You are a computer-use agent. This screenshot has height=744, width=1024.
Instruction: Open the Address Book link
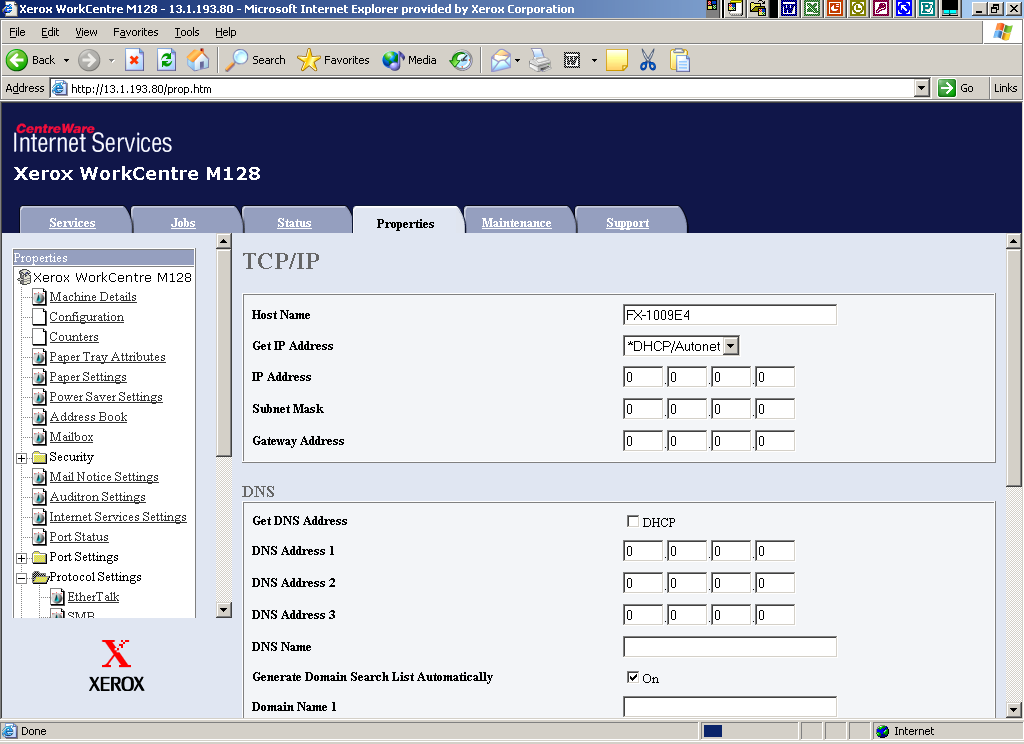pyautogui.click(x=88, y=417)
